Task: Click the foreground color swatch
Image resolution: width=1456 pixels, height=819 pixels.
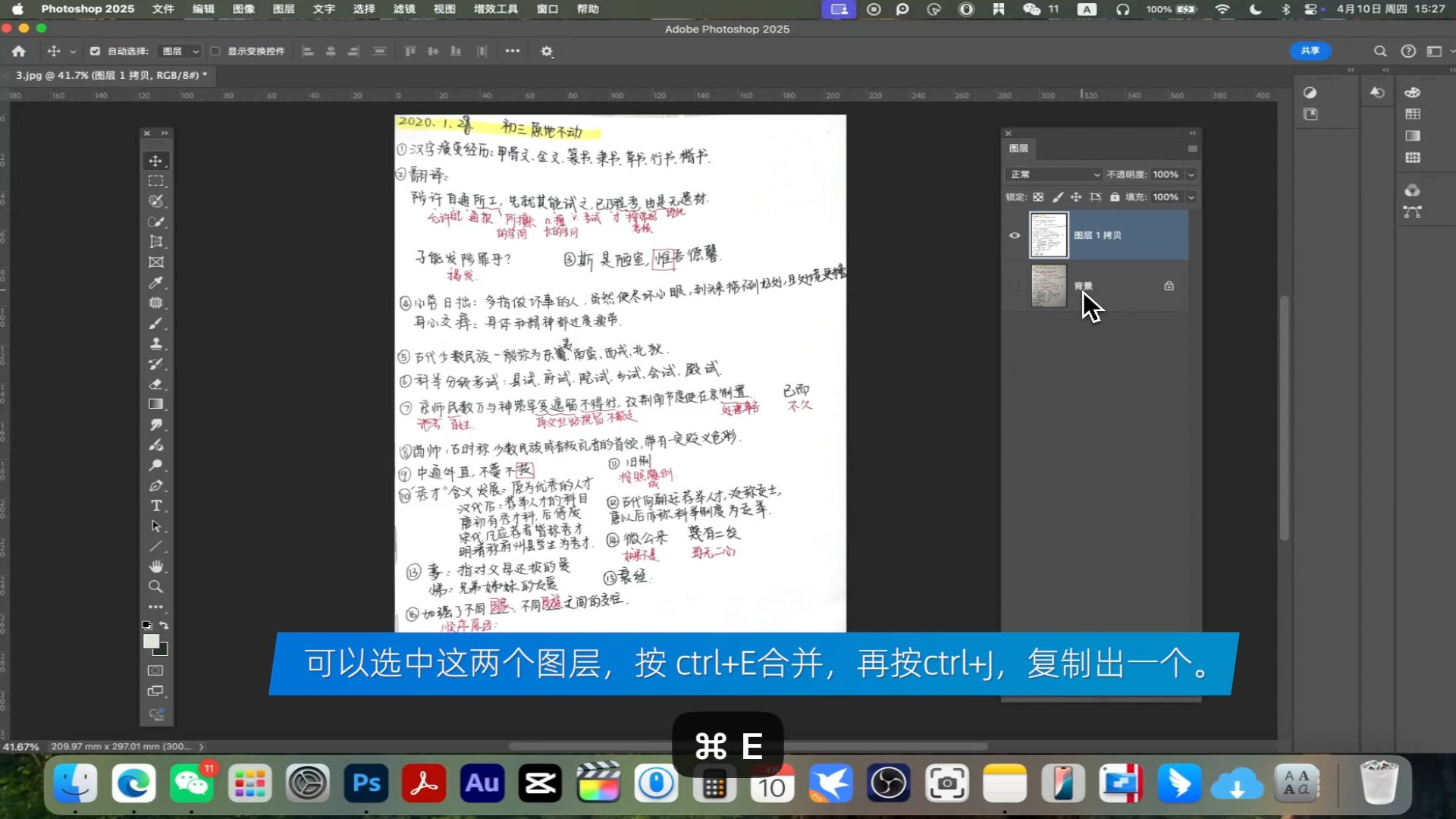Action: click(x=151, y=641)
